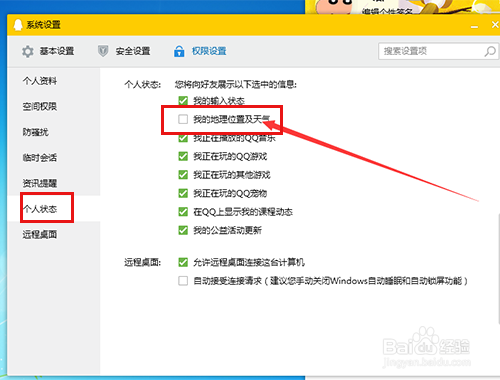Click 您将向好友展示以下选中的信息 text
Screen dimensions: 500x380
click(x=236, y=85)
